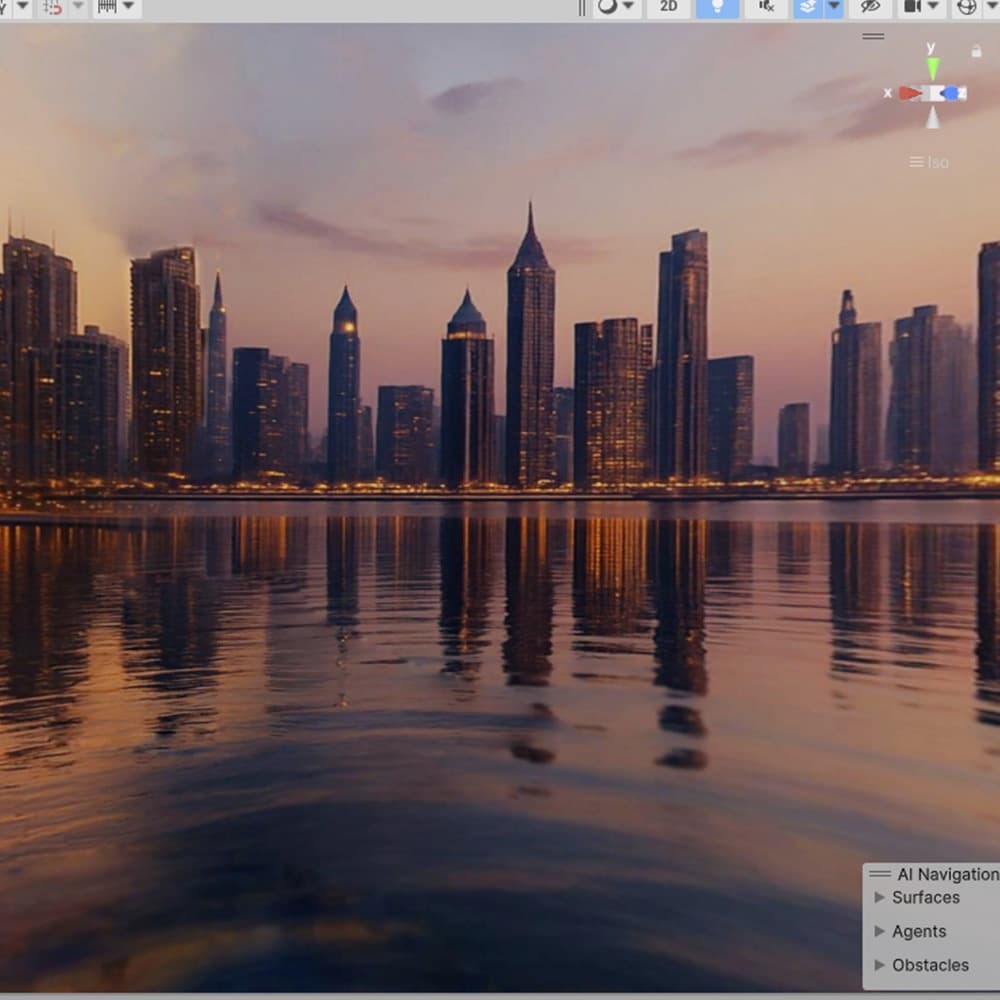
Task: Toggle scene lighting with the lightbulb icon
Action: pyautogui.click(x=716, y=7)
